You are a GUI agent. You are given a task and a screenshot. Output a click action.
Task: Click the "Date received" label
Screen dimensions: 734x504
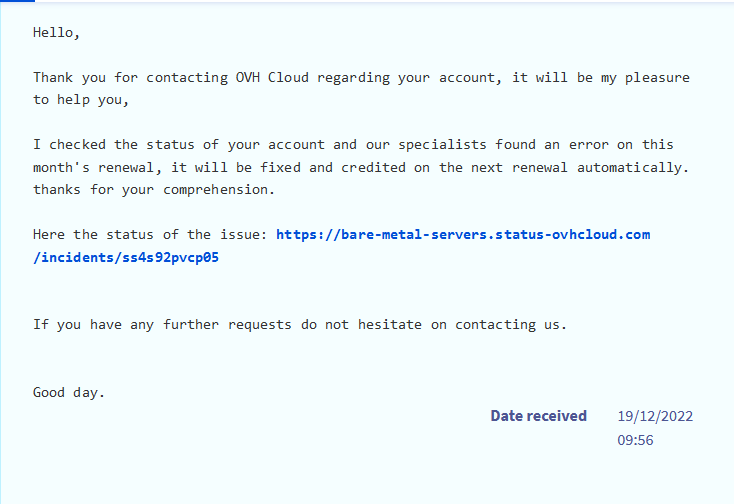coord(538,416)
